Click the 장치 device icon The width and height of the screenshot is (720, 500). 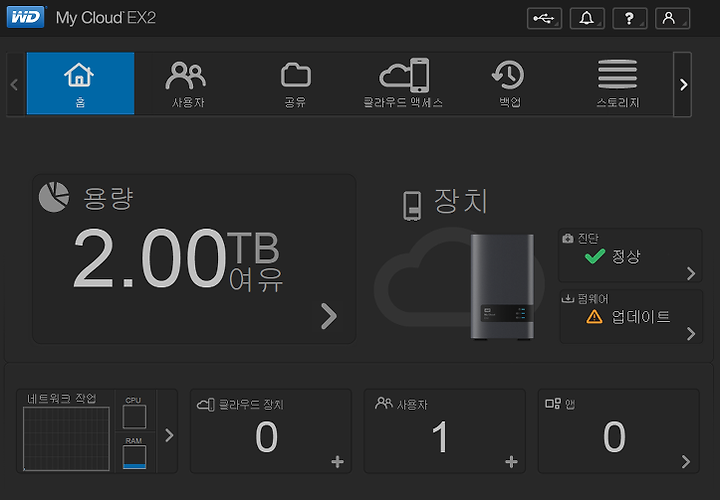[x=412, y=206]
